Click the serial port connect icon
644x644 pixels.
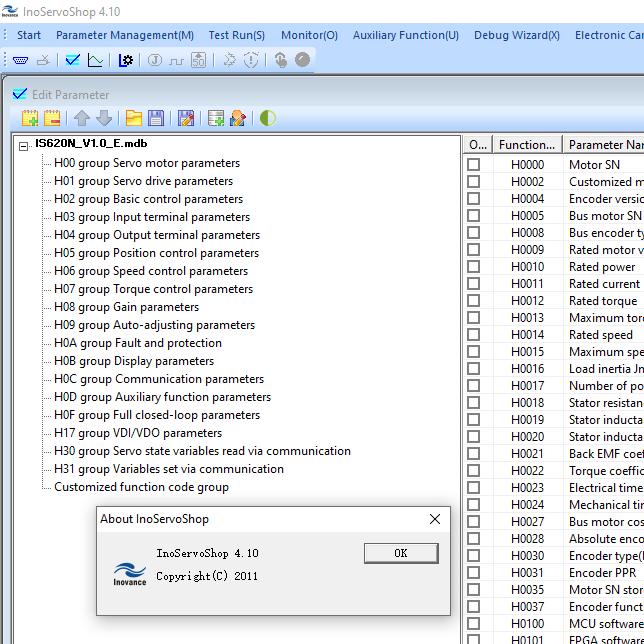coord(21,60)
